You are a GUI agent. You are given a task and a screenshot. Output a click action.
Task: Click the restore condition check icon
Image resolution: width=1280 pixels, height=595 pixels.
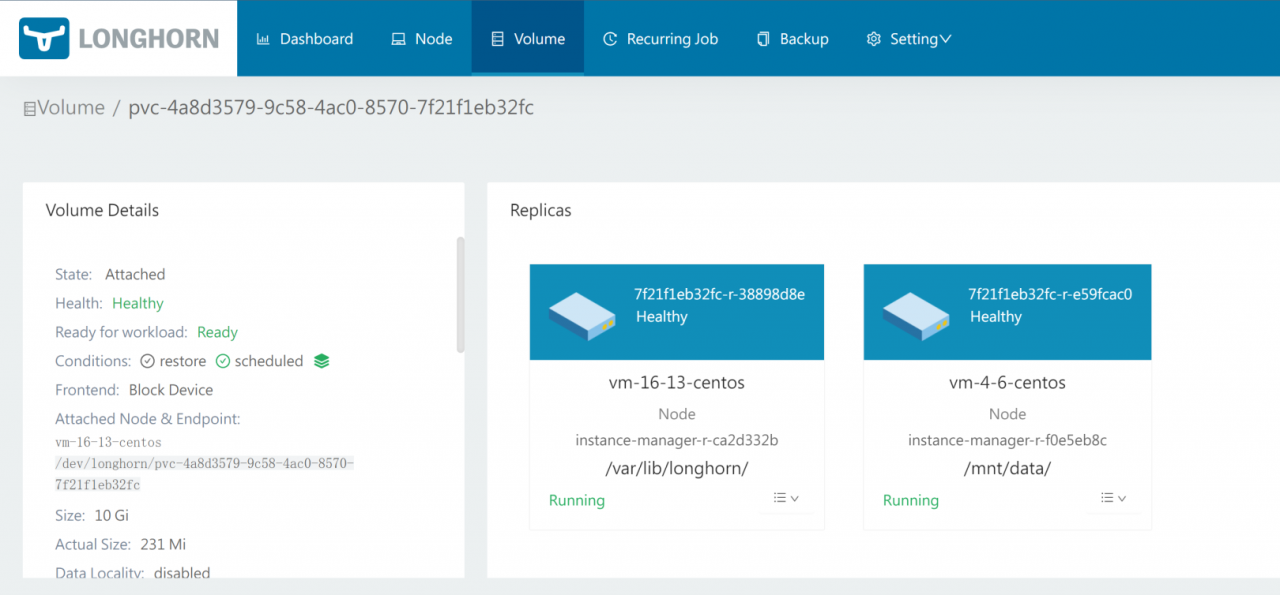click(147, 361)
